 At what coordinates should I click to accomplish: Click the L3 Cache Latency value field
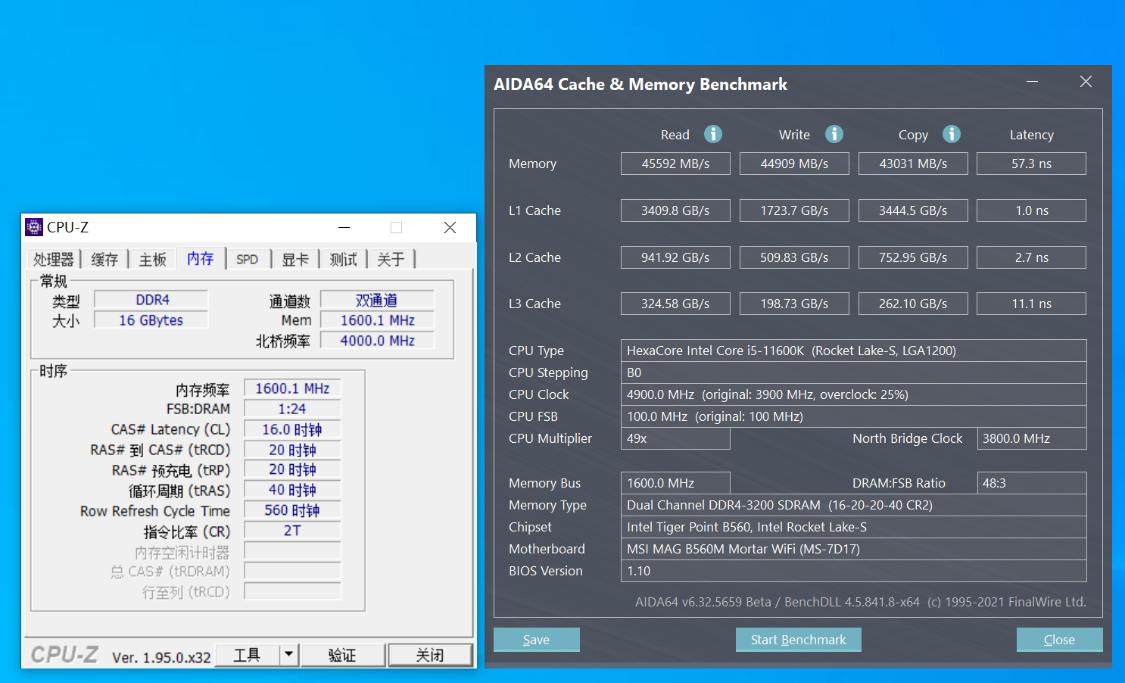(x=1031, y=303)
